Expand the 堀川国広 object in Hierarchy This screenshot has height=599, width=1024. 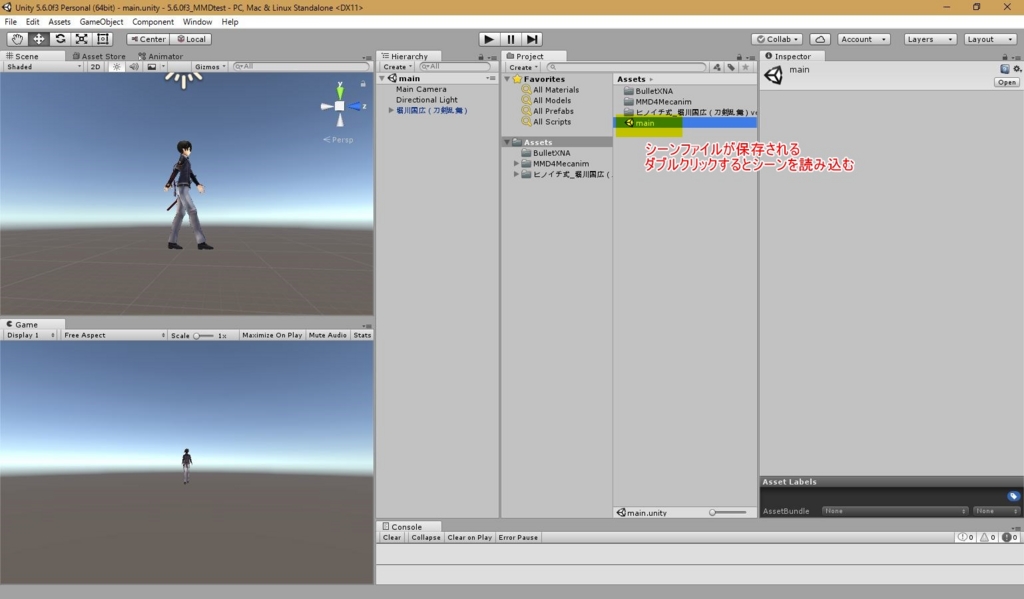pos(391,110)
